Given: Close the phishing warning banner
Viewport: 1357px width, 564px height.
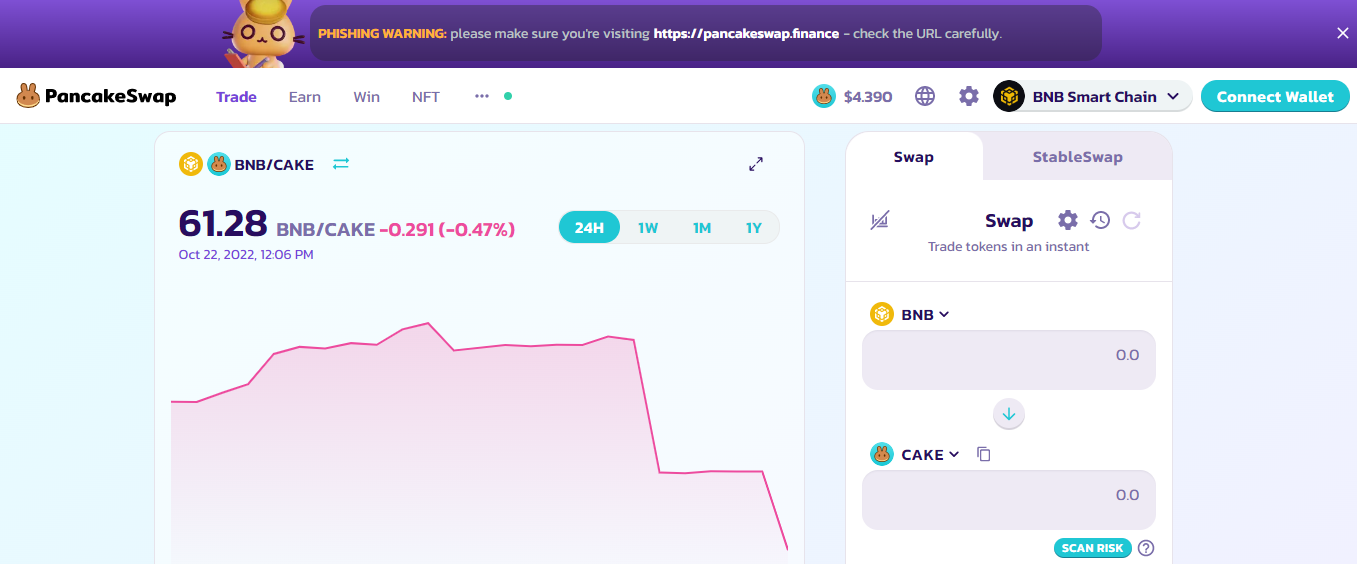Looking at the screenshot, I should [x=1342, y=33].
